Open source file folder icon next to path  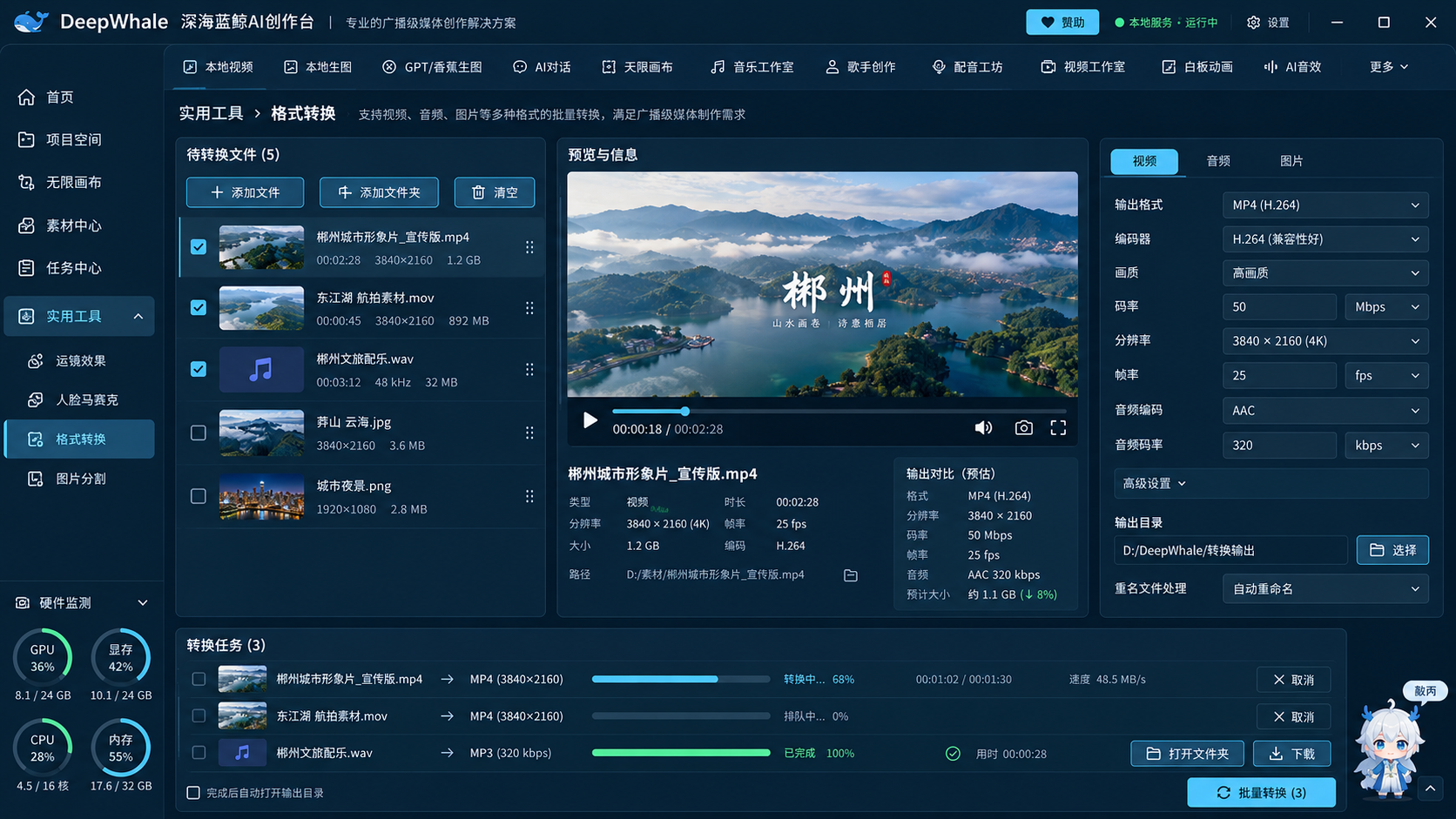(x=851, y=575)
